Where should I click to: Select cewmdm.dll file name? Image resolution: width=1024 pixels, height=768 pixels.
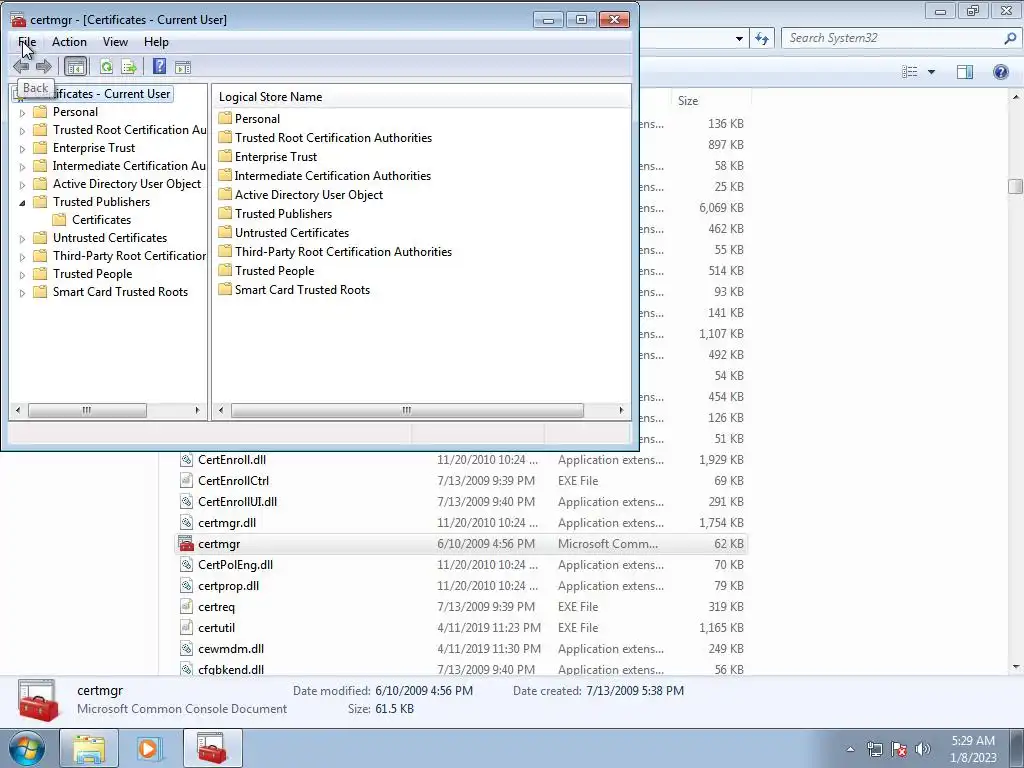231,648
